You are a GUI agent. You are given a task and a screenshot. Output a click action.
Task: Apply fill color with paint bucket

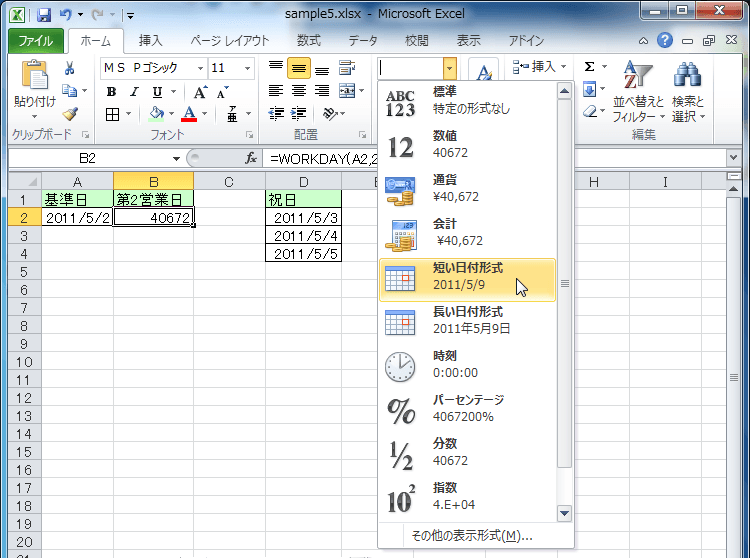click(x=156, y=114)
